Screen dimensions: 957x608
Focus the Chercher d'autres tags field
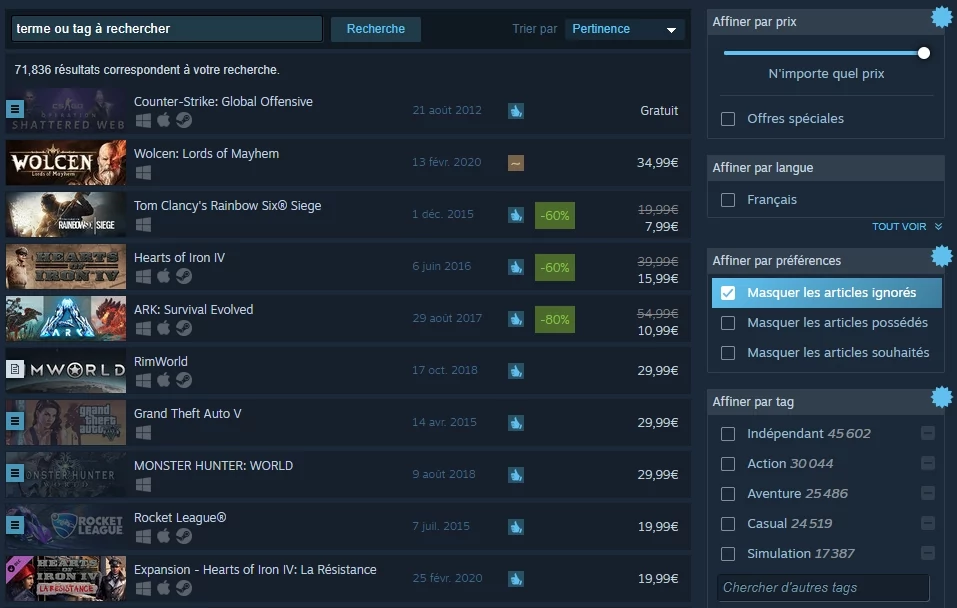(x=823, y=587)
